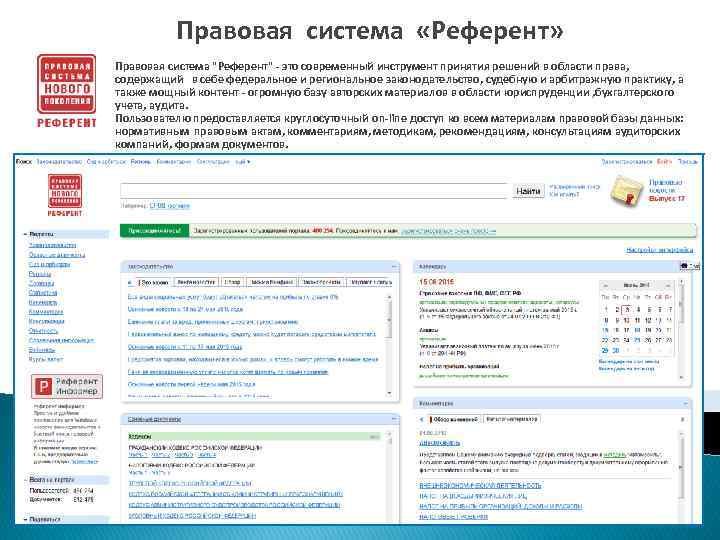Screen dimensions: 720x540
Task: Click the Войти link at top right
Action: pyautogui.click(x=664, y=162)
